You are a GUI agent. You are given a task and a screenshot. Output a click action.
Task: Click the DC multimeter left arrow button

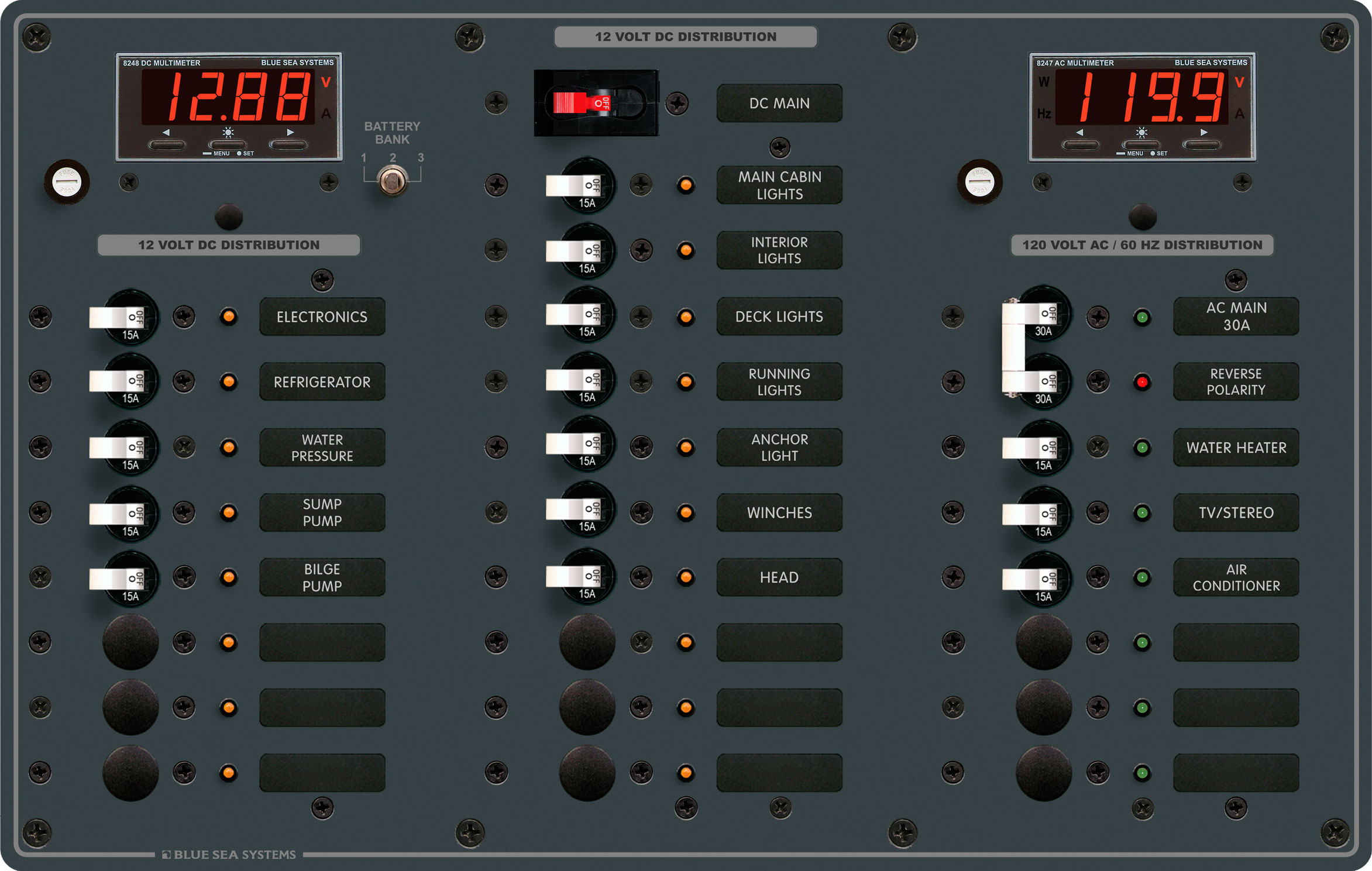point(167,143)
